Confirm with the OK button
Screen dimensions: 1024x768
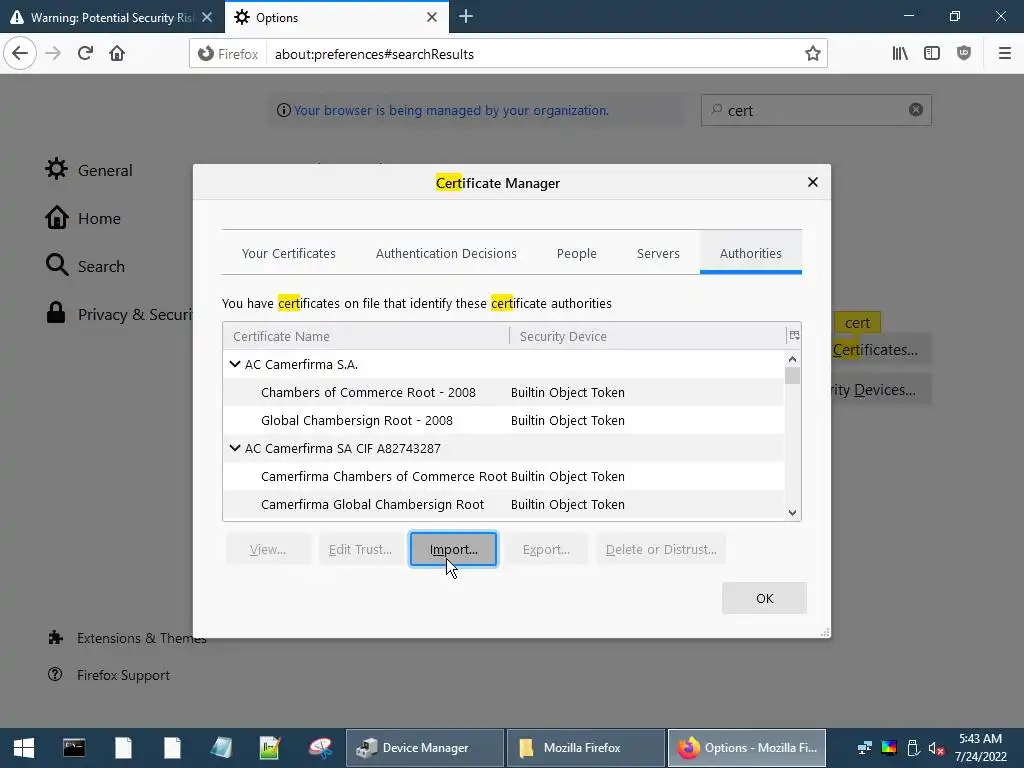coord(764,598)
